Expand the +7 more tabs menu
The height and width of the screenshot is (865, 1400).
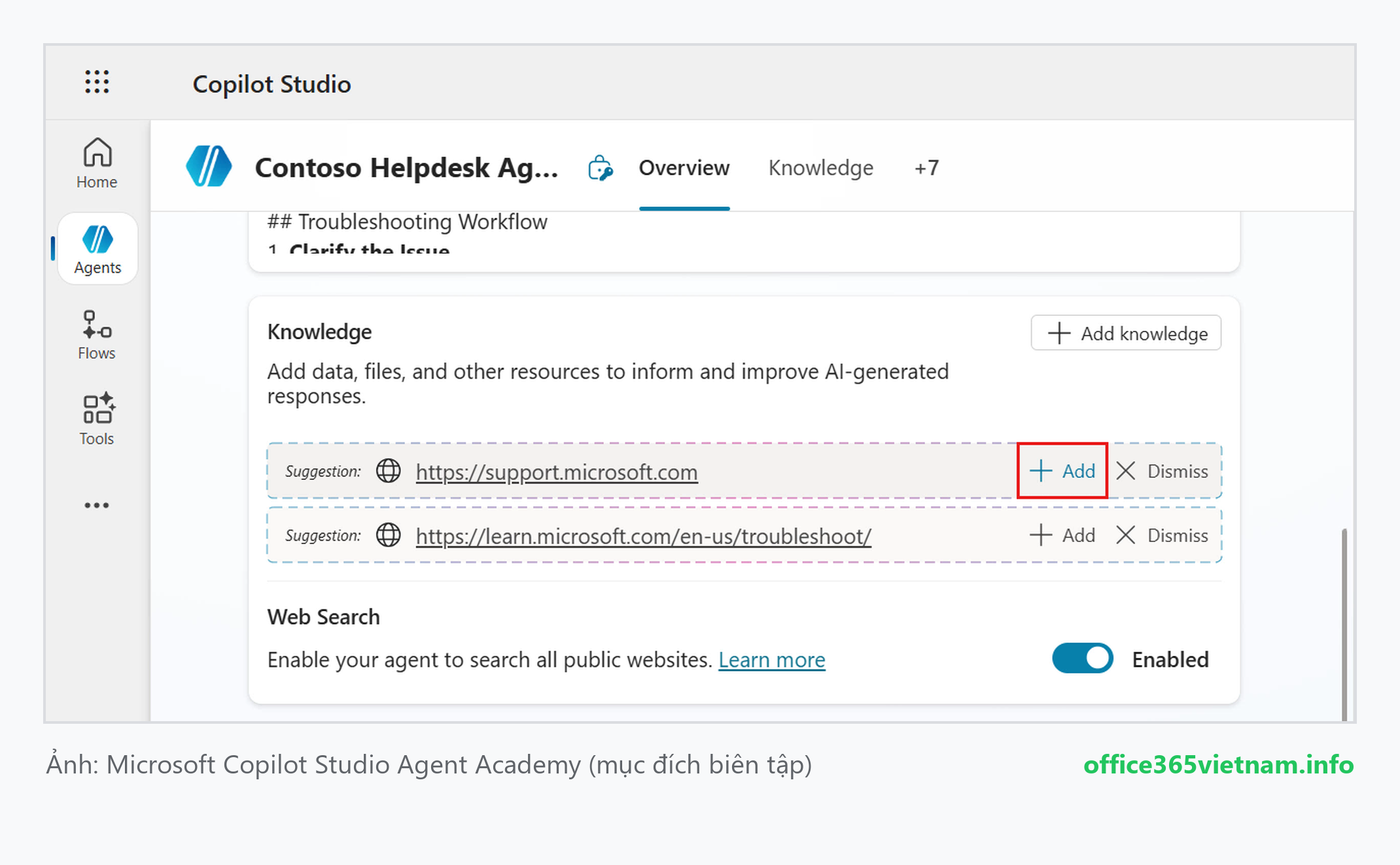coord(927,168)
